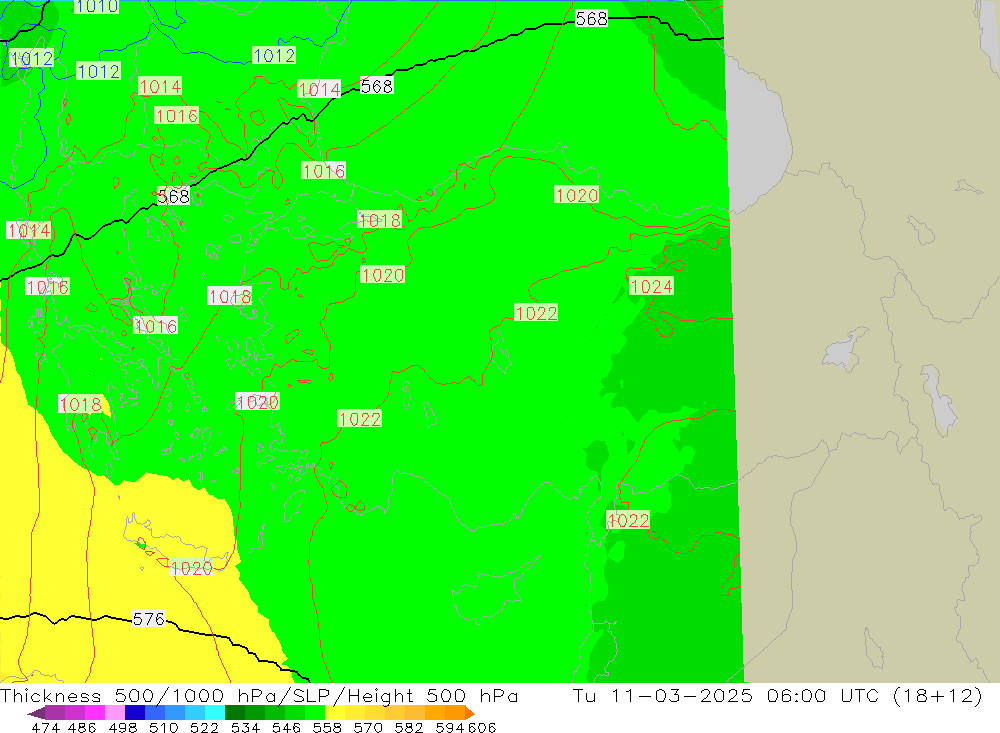Click the legend value '510'
1000x733 pixels.
point(163,727)
